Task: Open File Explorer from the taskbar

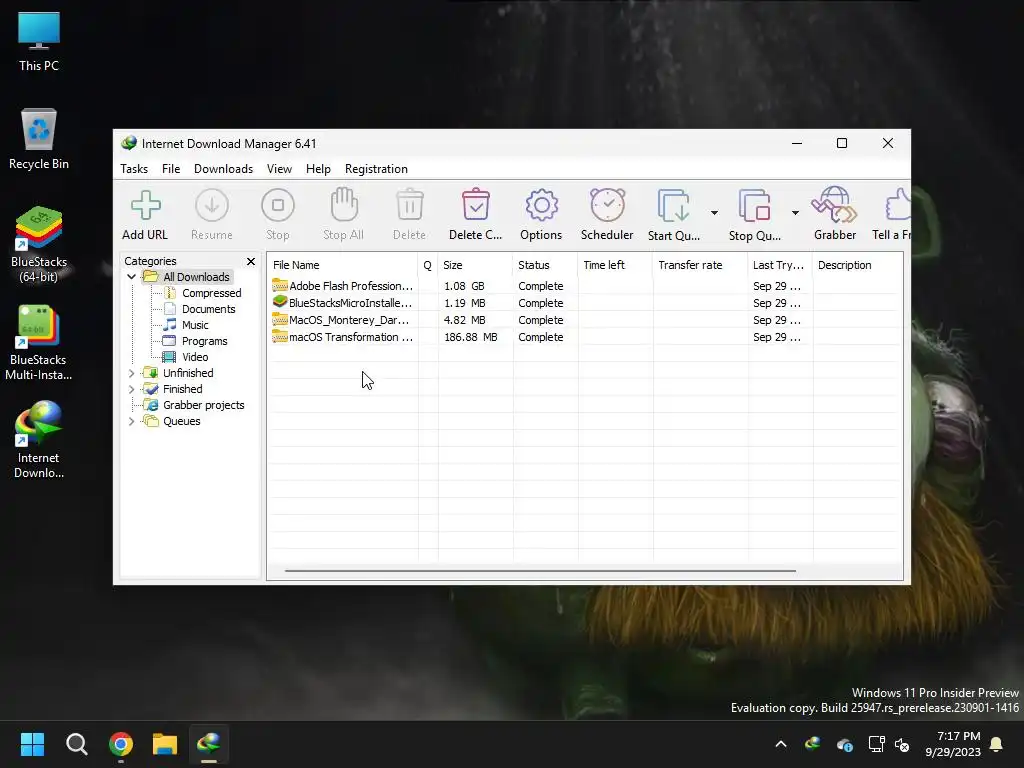Action: click(x=165, y=744)
